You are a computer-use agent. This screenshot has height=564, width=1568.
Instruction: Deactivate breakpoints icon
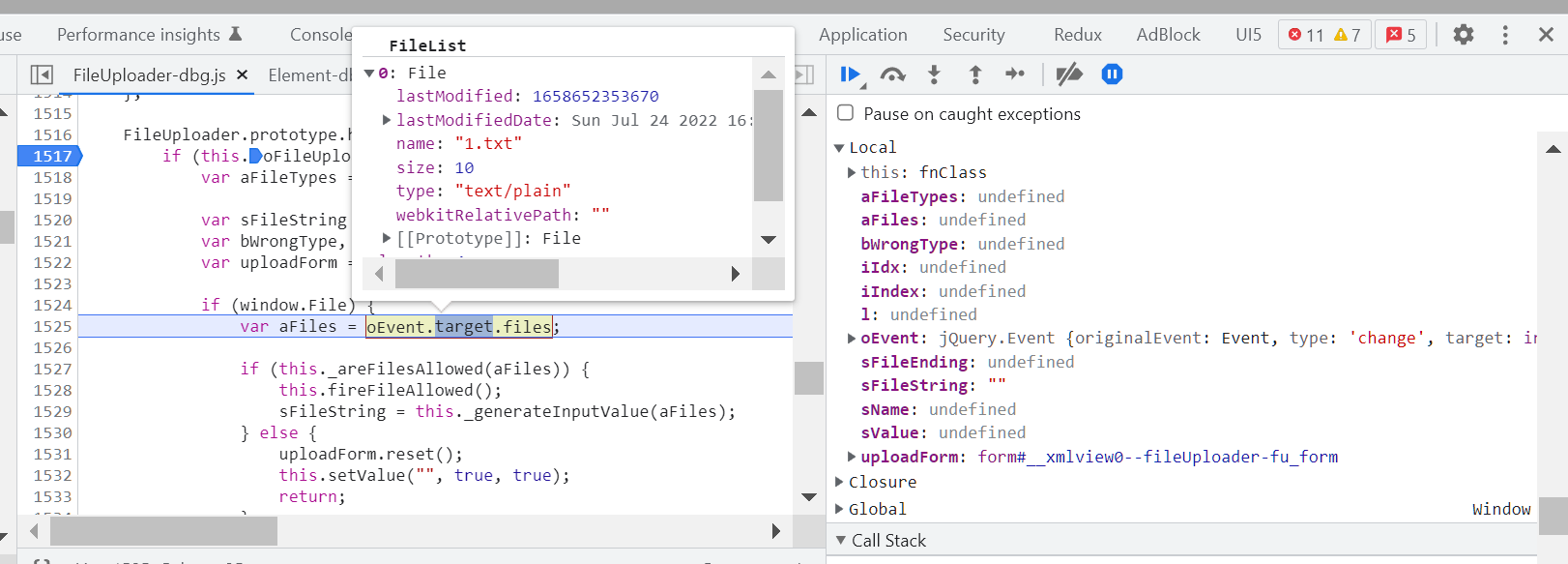coord(1068,74)
